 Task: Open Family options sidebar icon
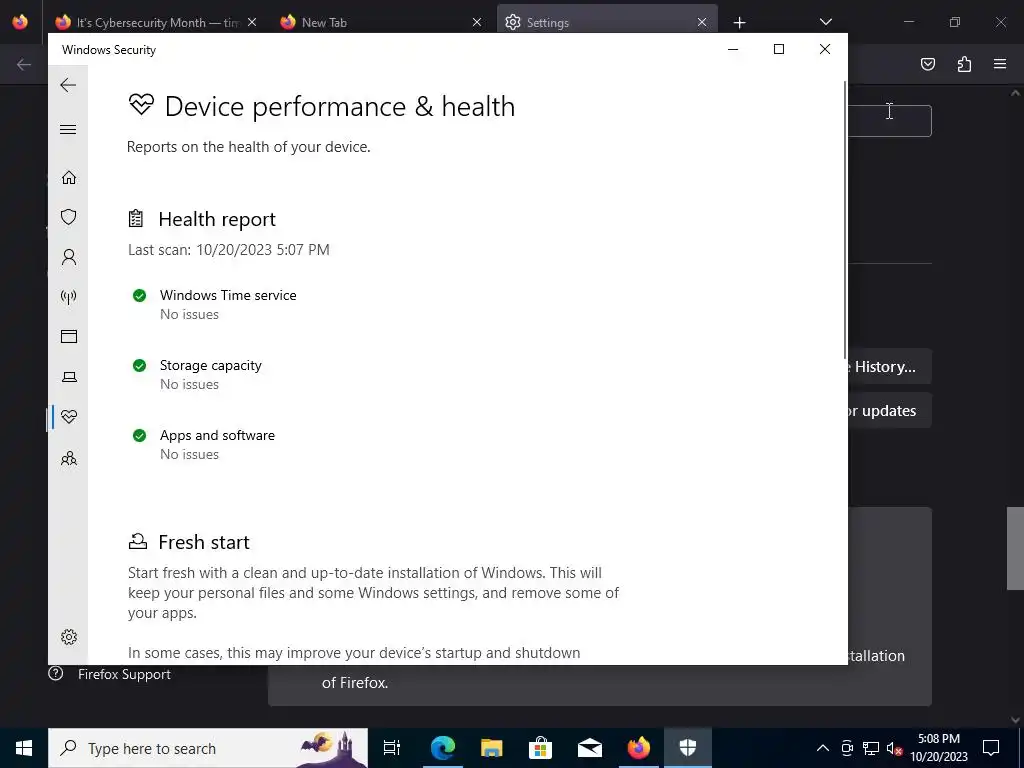[69, 458]
